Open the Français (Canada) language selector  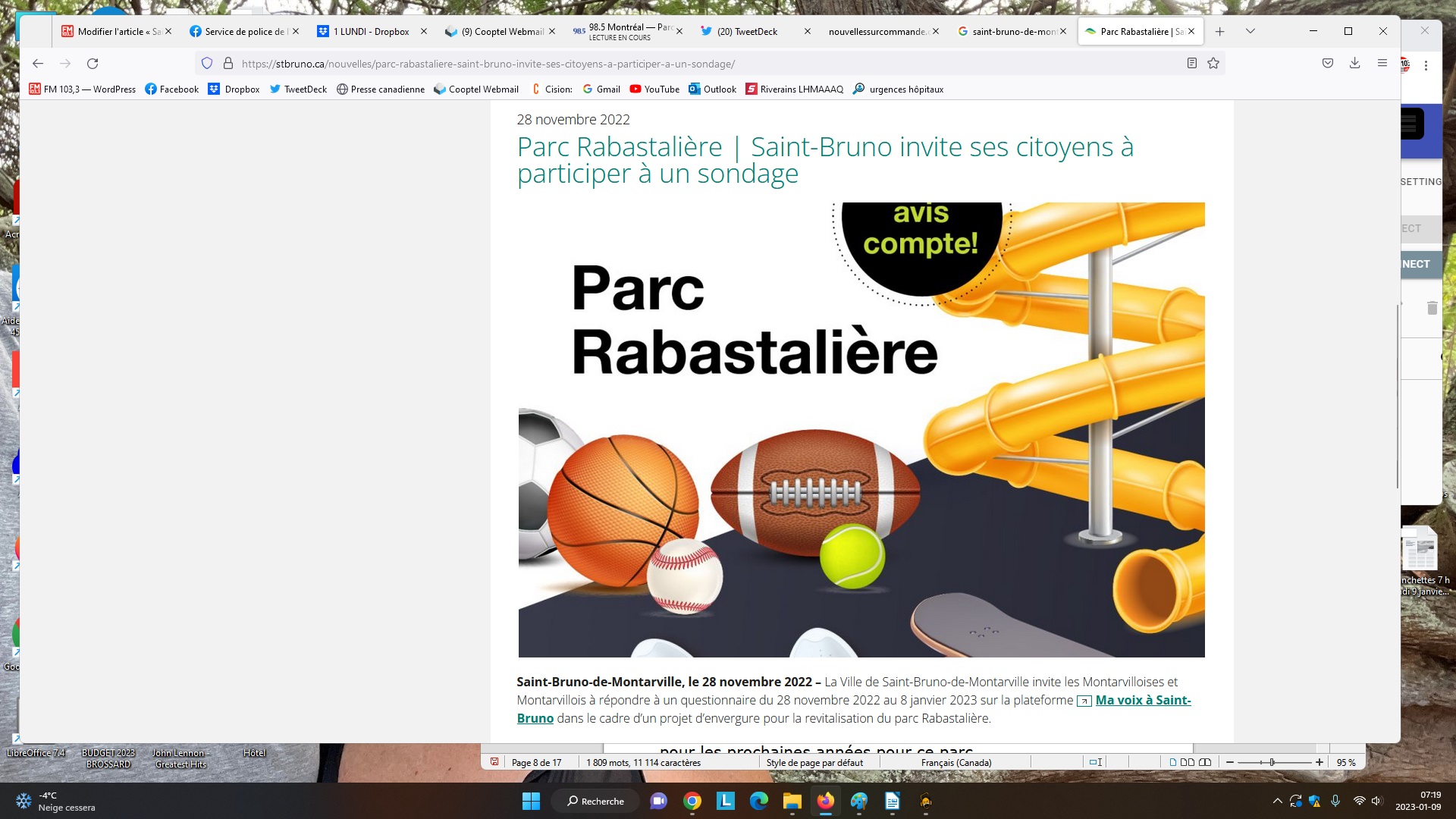click(x=955, y=762)
